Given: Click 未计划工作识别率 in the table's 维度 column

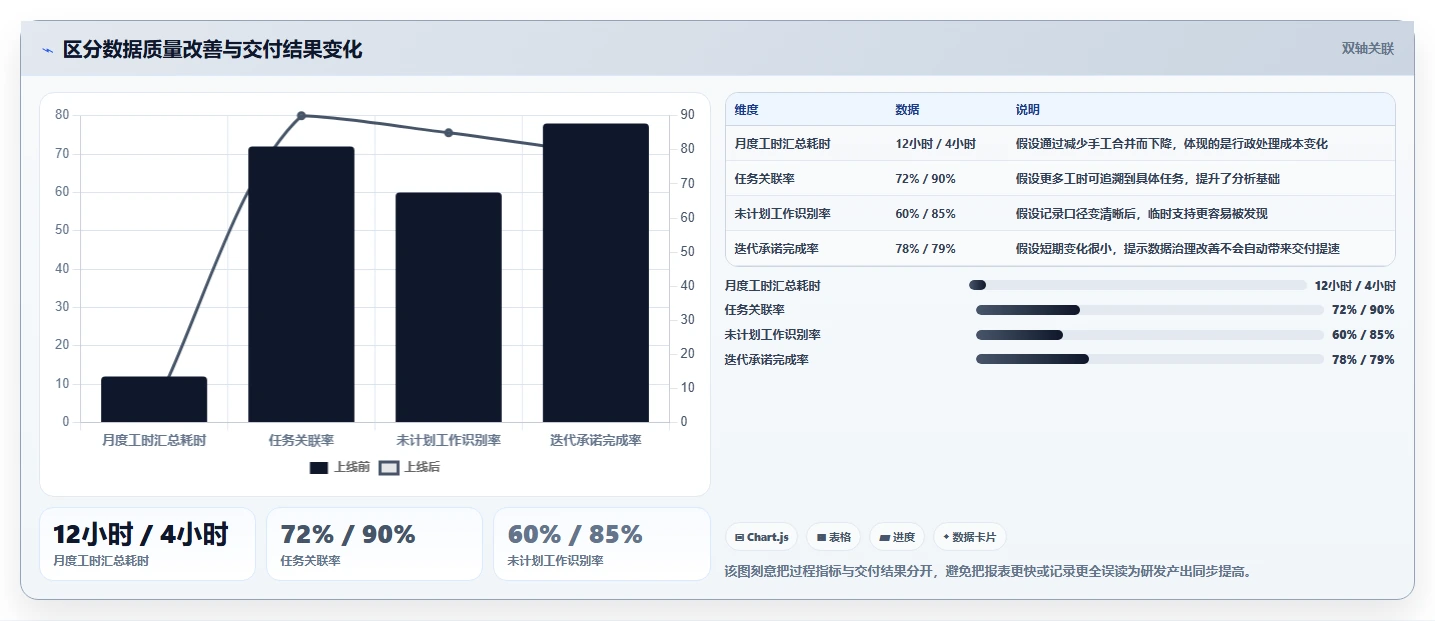Looking at the screenshot, I should [782, 214].
